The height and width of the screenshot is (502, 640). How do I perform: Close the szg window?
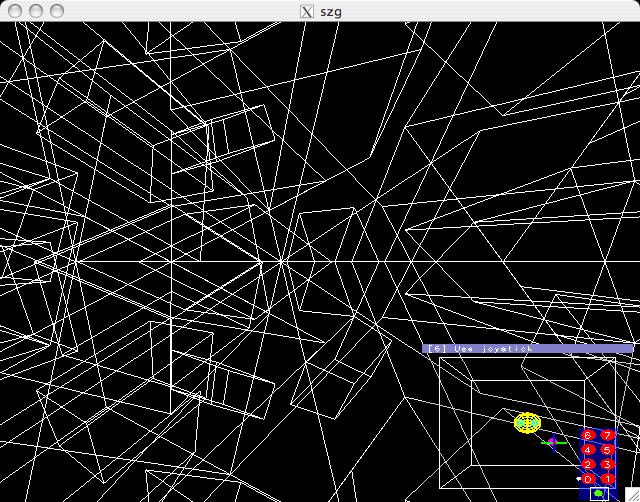[14, 11]
